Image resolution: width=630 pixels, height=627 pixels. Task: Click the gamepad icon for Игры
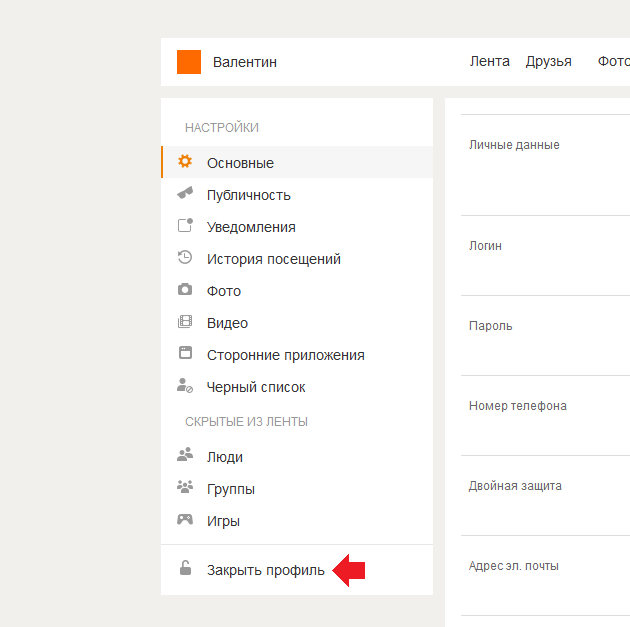coord(185,520)
